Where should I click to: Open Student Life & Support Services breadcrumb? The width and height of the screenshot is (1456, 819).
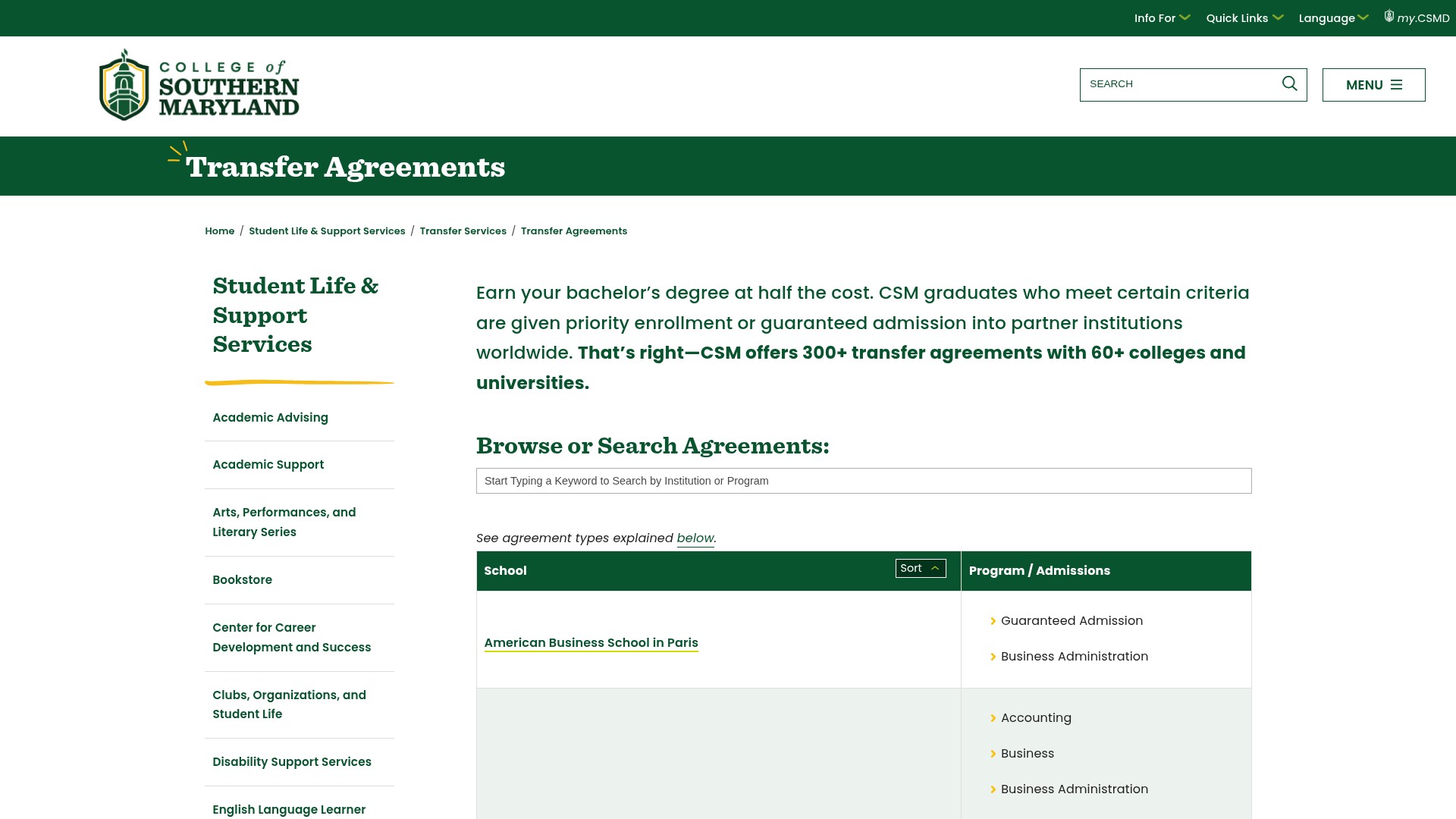pos(327,231)
